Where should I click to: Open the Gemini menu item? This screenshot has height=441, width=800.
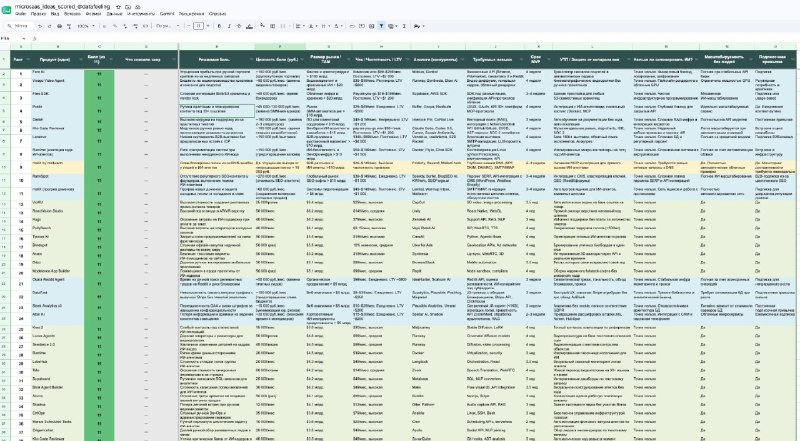click(167, 14)
